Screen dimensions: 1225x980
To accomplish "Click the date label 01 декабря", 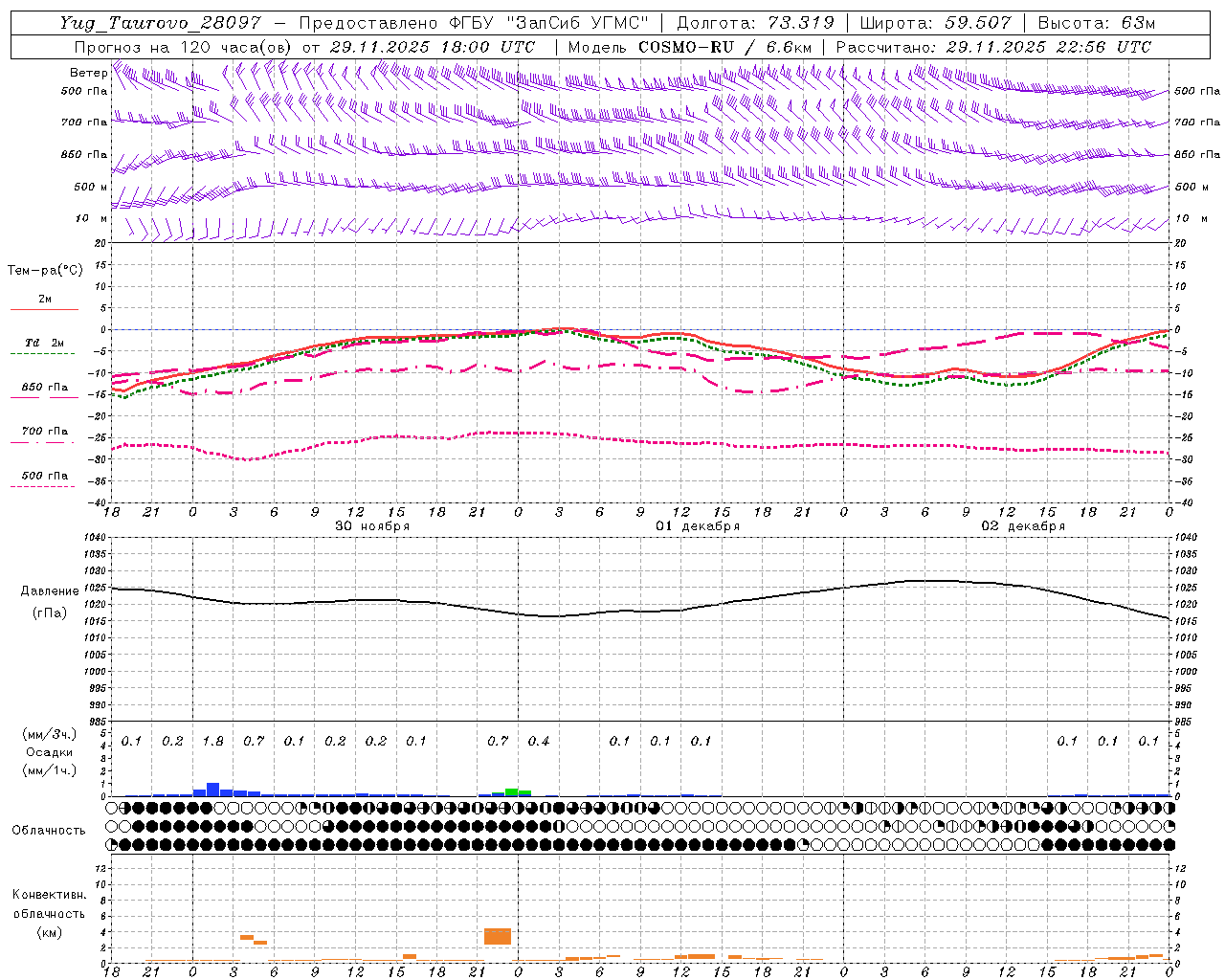I will pyautogui.click(x=698, y=526).
